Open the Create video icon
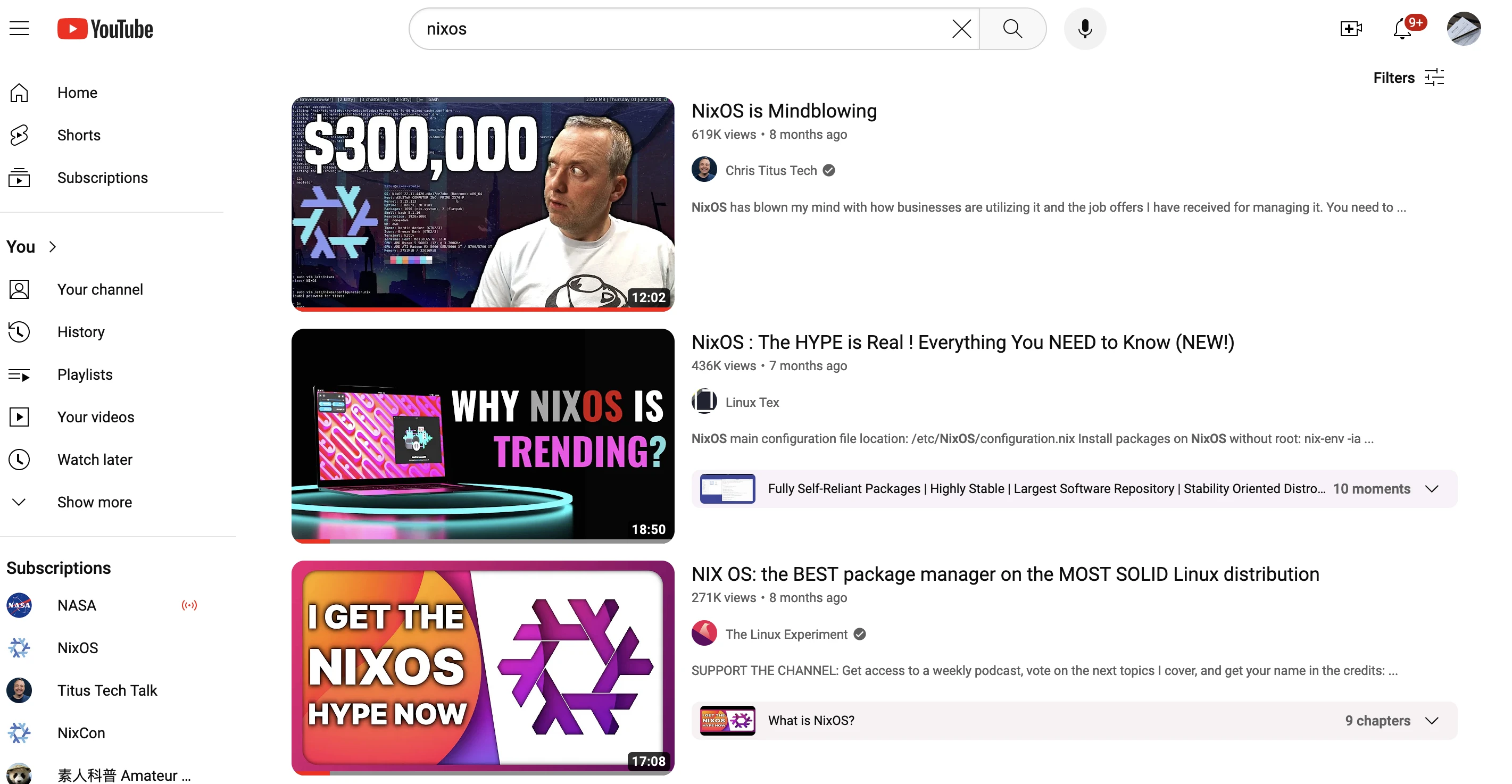Image resolution: width=1512 pixels, height=784 pixels. coord(1351,29)
